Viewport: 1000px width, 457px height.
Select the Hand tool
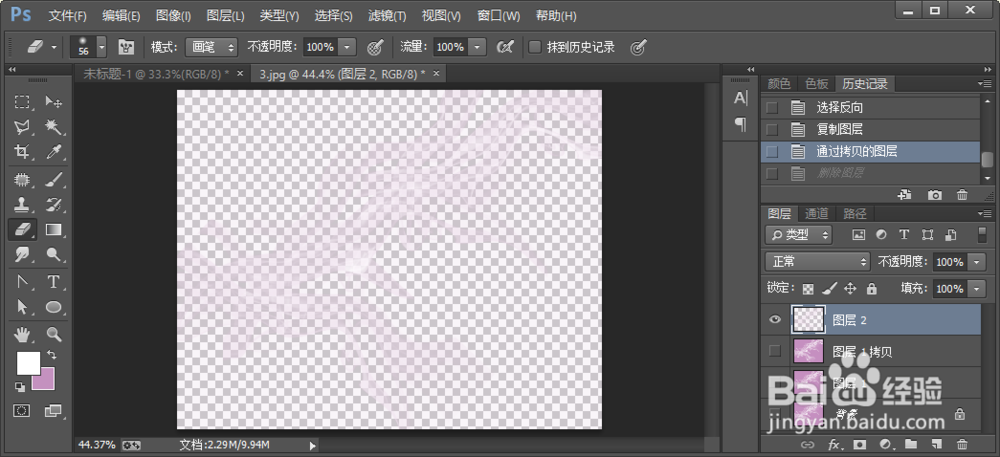(22, 333)
